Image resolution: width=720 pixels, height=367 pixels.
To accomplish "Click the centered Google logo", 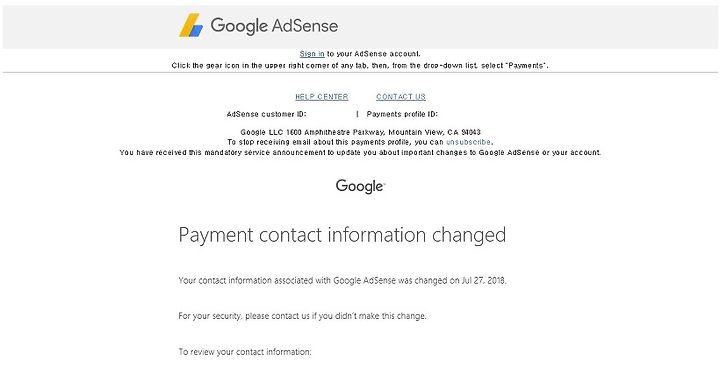I will tap(360, 186).
